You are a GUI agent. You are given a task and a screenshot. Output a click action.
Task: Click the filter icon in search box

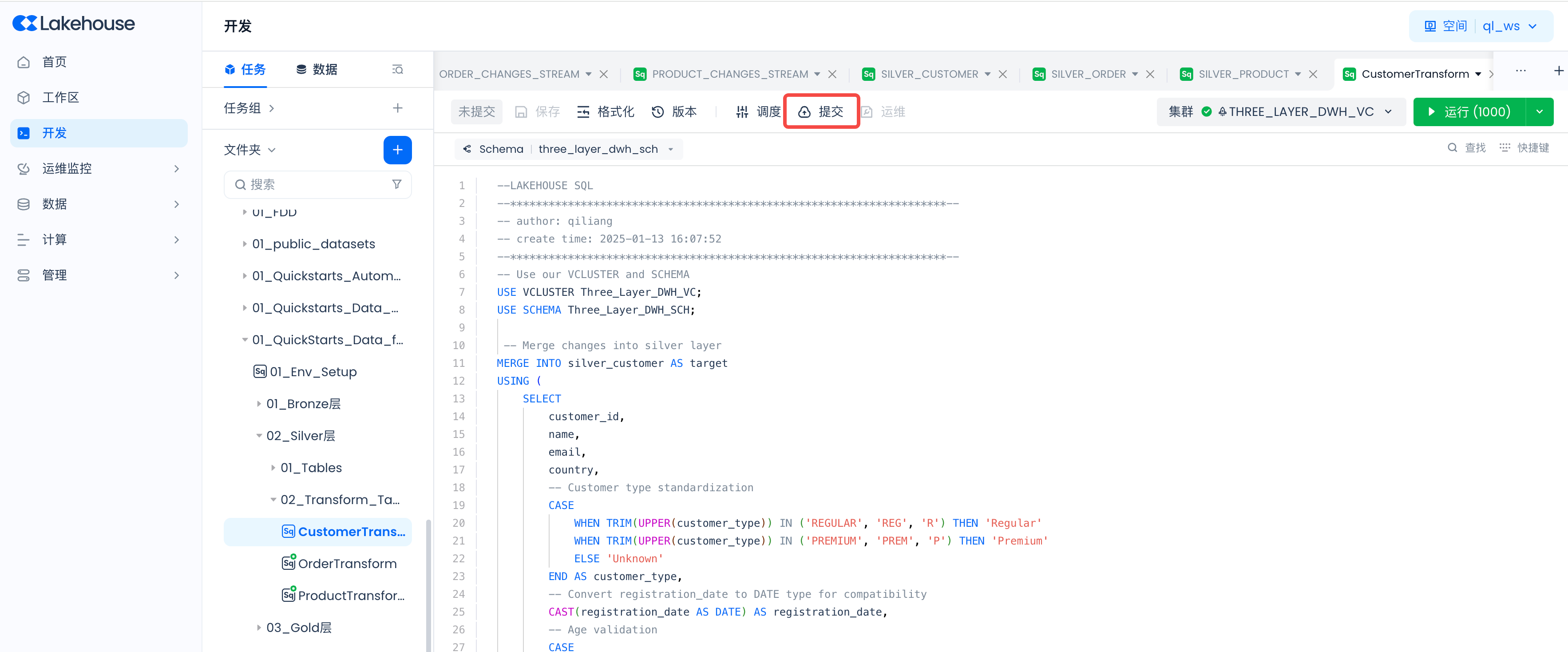[x=397, y=184]
